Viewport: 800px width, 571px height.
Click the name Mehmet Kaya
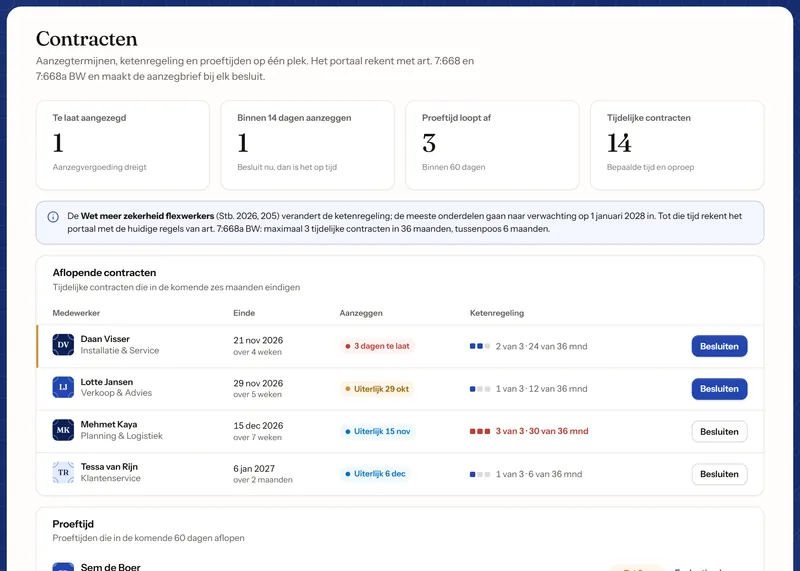coord(109,424)
